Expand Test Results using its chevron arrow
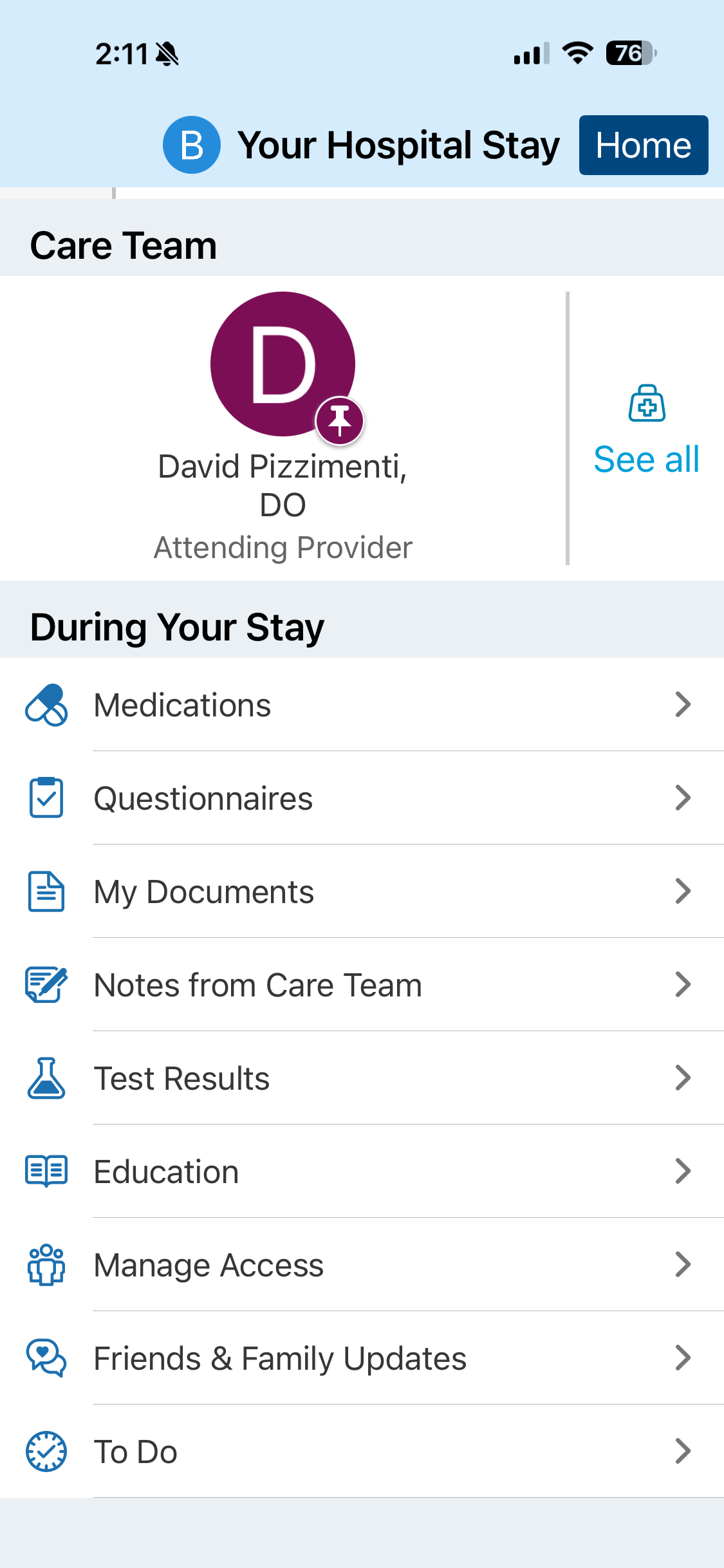The height and width of the screenshot is (1568, 724). 683,1078
